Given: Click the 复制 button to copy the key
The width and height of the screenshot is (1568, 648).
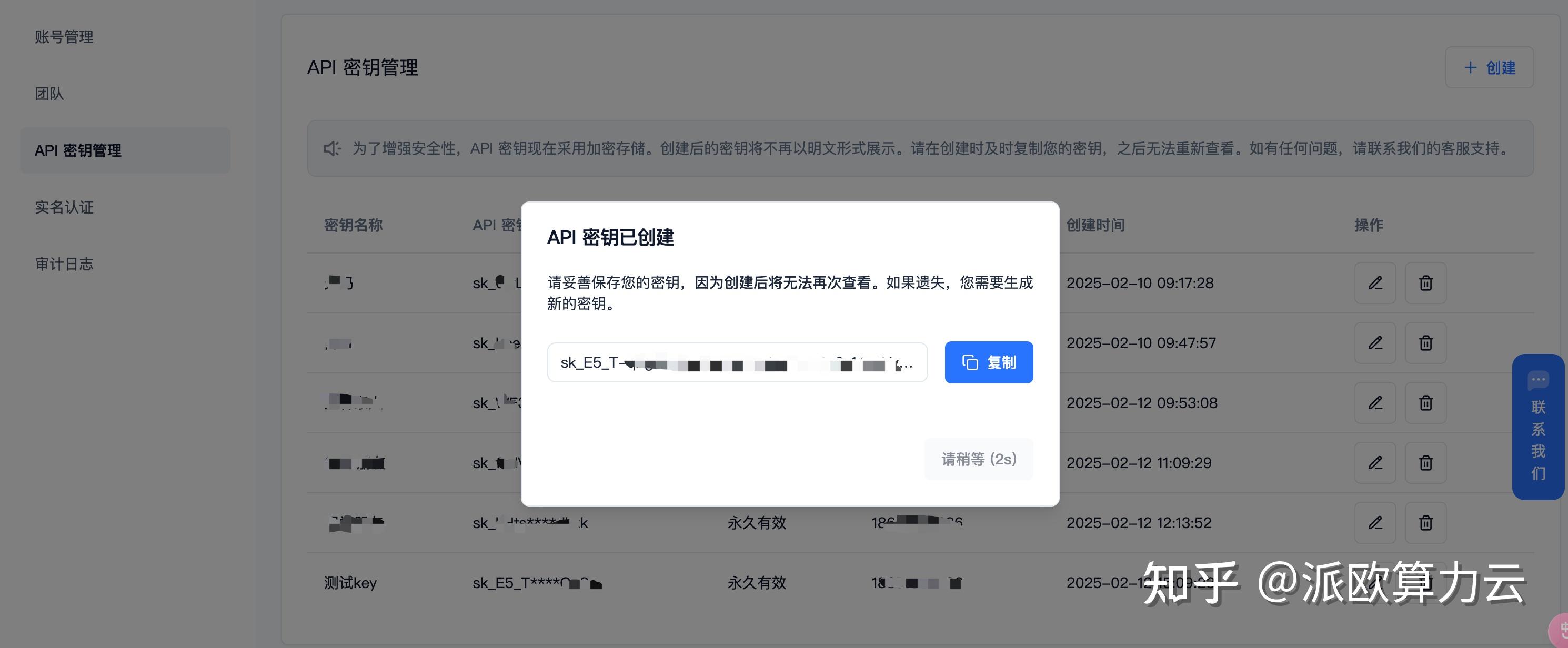Looking at the screenshot, I should [x=989, y=362].
